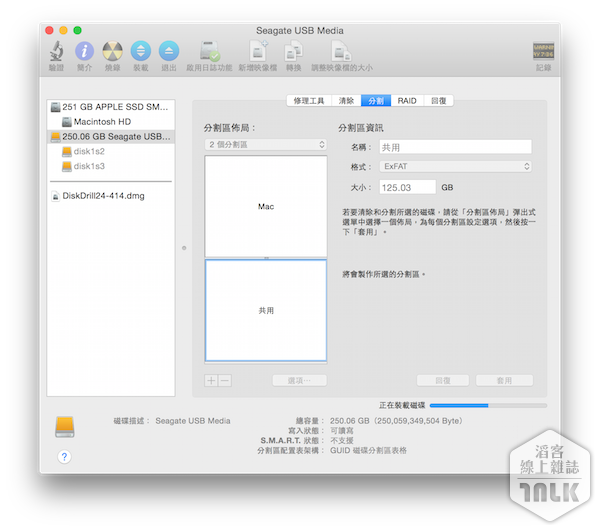Screen dimensions: 600x530
Task: Switch to the 清除 tab
Action: coord(346,101)
